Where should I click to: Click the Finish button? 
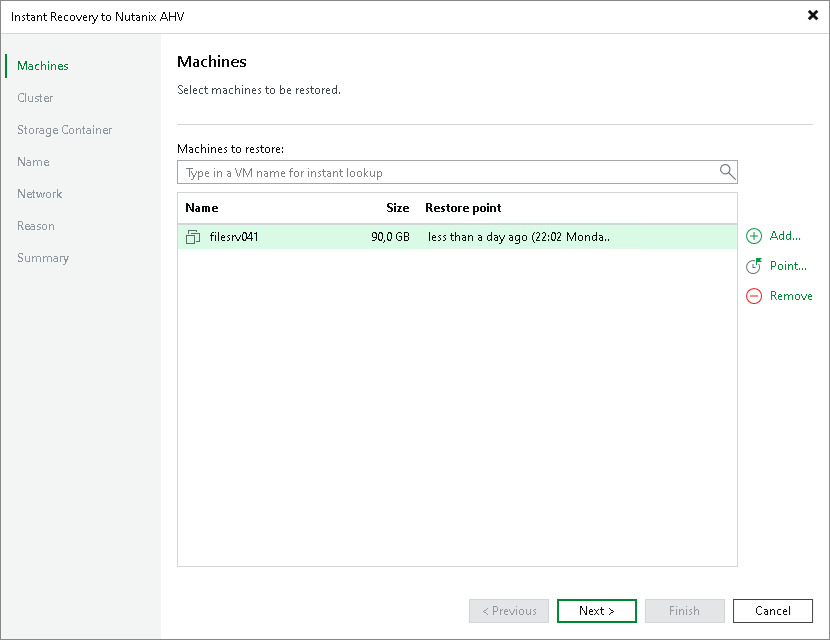click(684, 611)
